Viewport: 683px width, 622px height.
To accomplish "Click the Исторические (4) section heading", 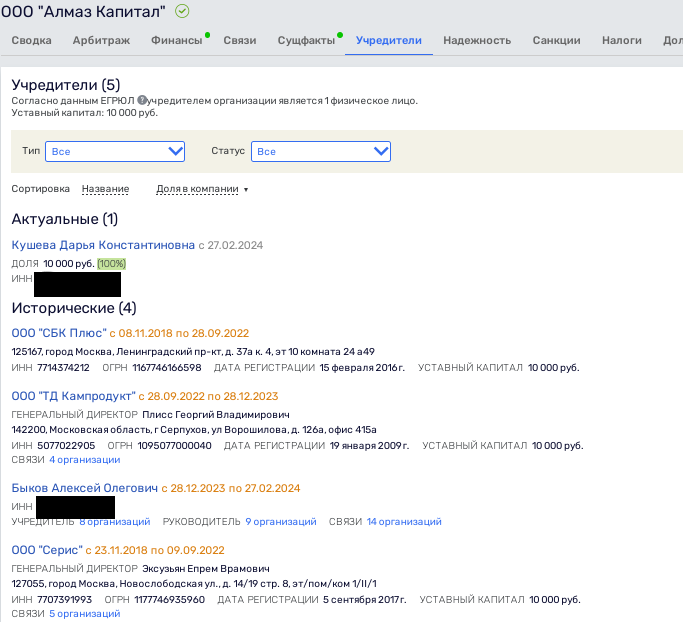I will tap(74, 308).
